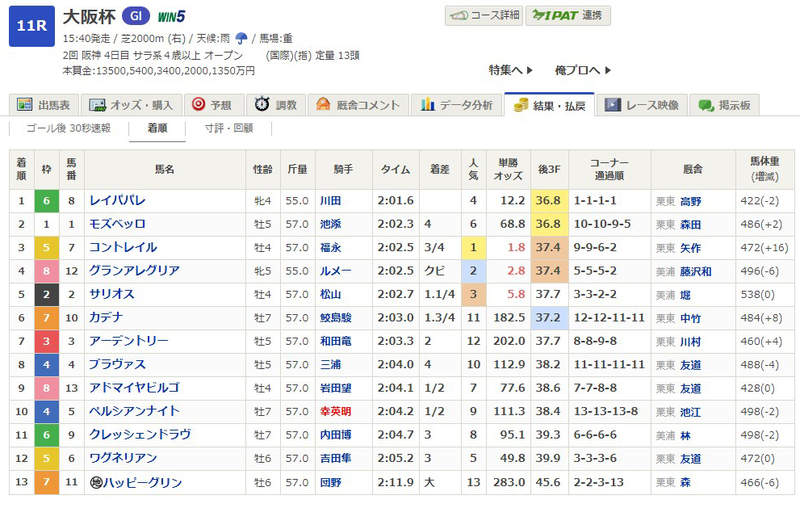800x508 pixels.
Task: Open trainer 藤沢和 page
Action: coord(695,272)
